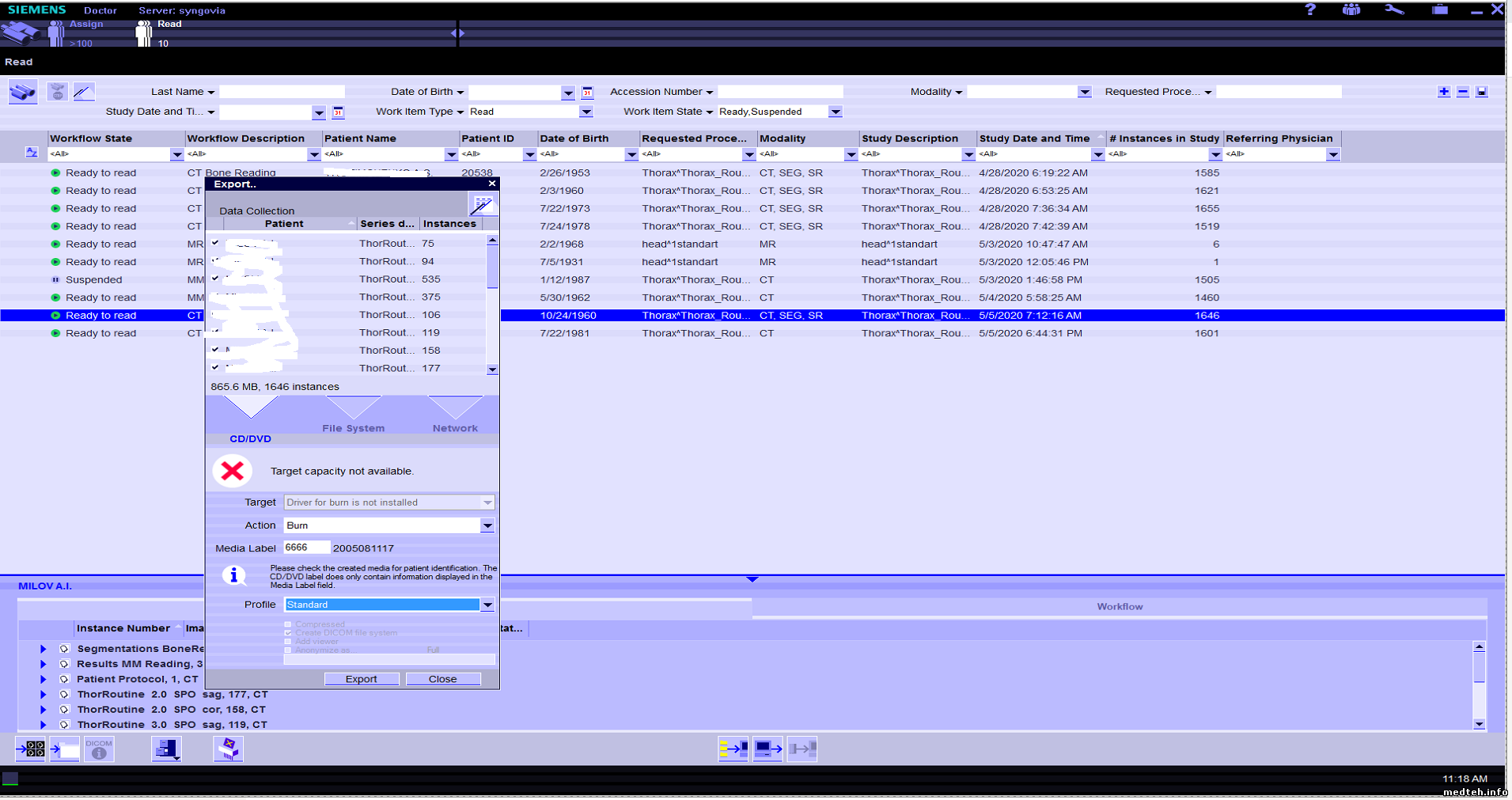This screenshot has width=1512, height=800.
Task: Click the edit list icon in Export dialog
Action: (482, 205)
